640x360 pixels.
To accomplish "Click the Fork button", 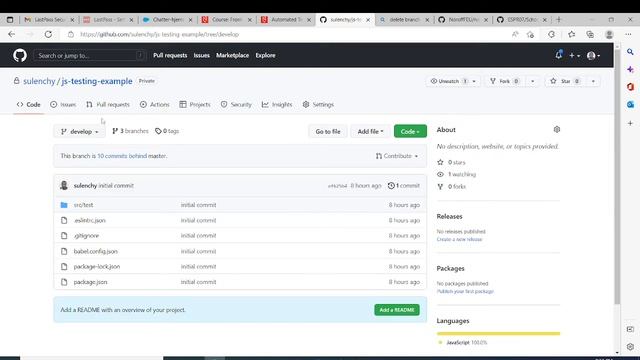I will pyautogui.click(x=504, y=81).
